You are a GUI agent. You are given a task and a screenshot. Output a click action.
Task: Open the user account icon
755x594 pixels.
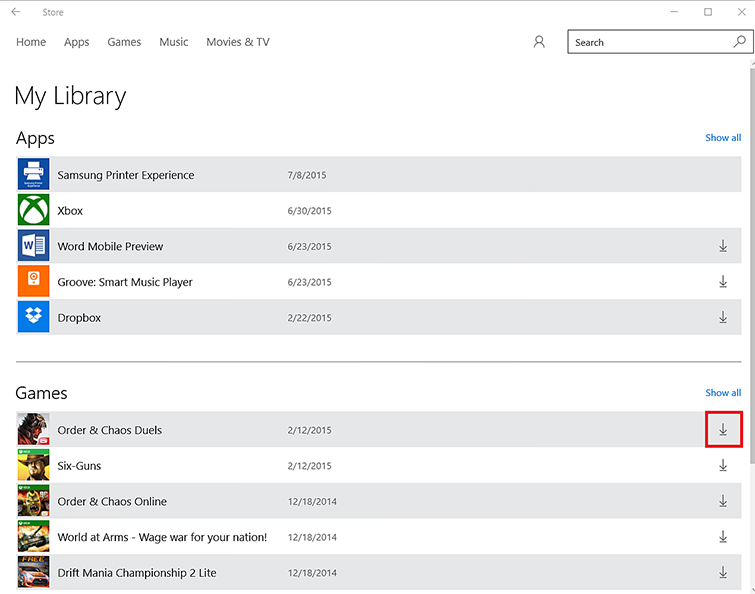coord(539,42)
